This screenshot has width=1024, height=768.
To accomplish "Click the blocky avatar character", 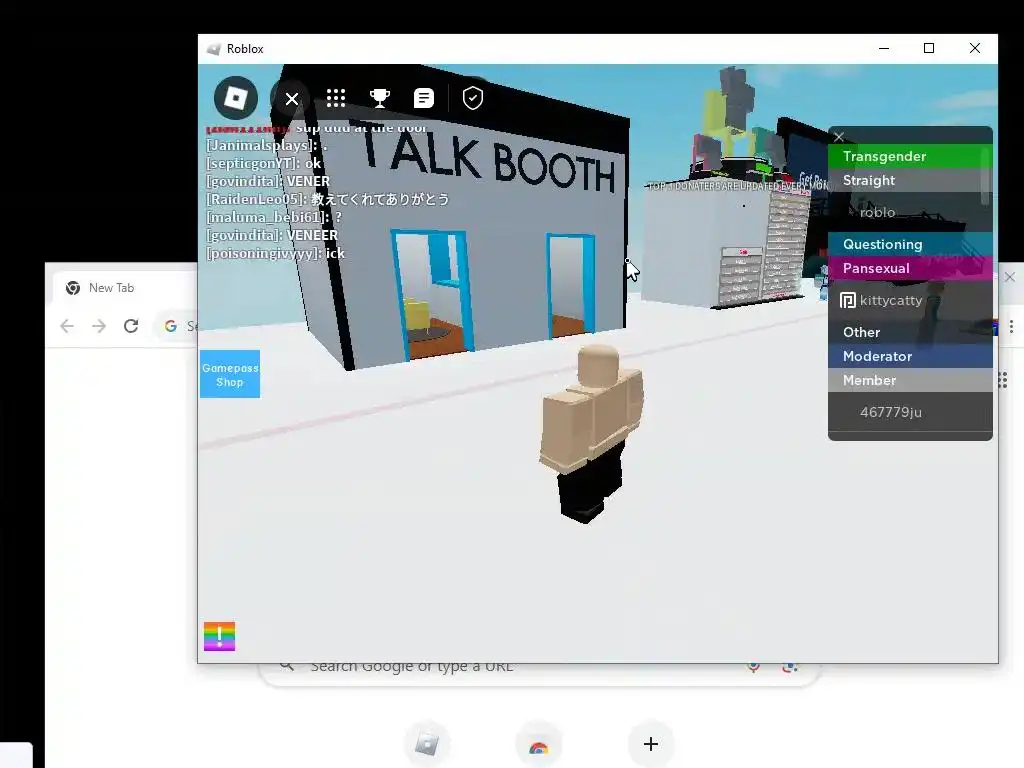I will point(591,433).
